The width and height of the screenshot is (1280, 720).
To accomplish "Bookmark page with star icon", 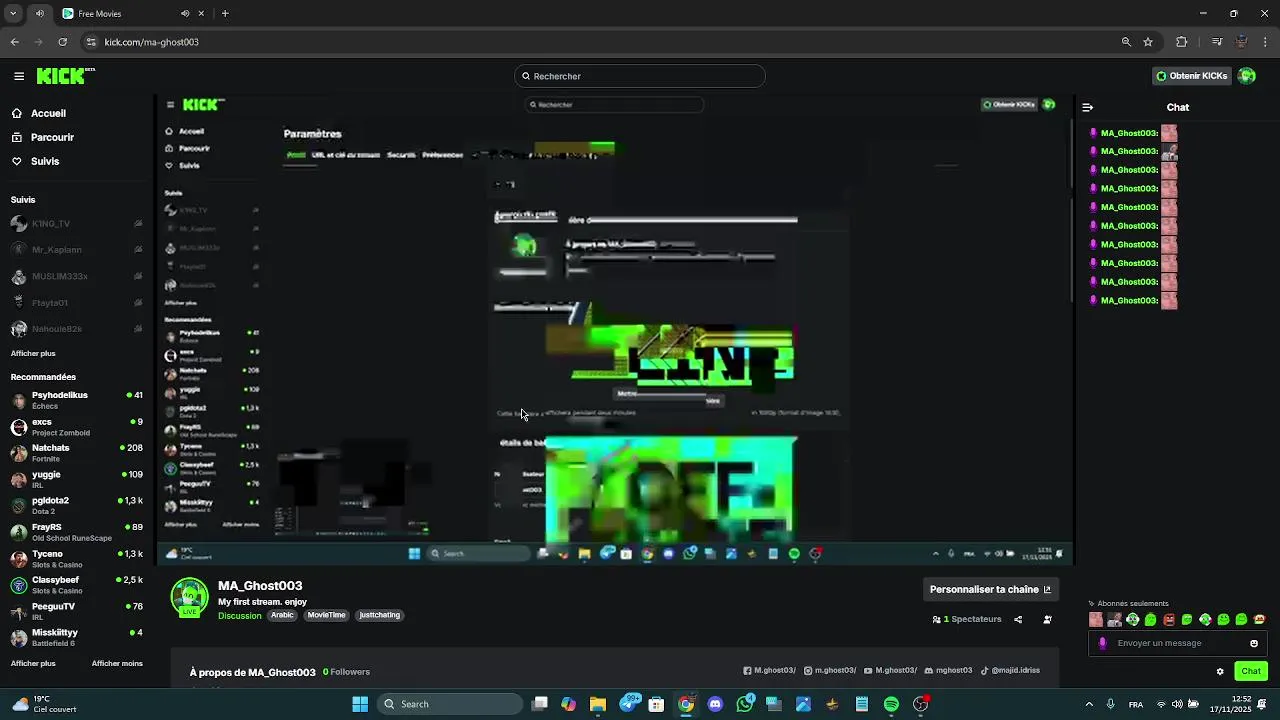I will point(1148,42).
